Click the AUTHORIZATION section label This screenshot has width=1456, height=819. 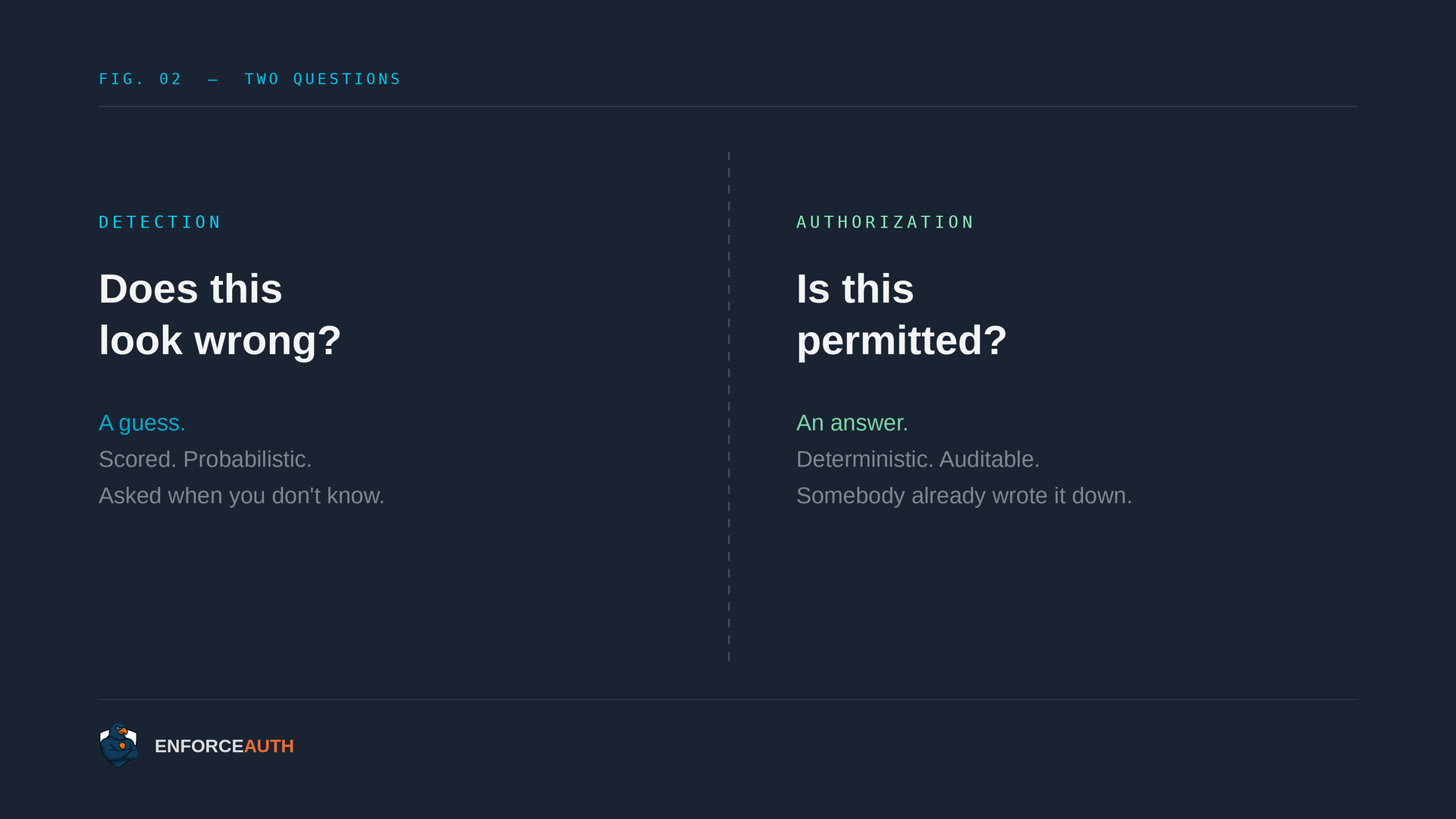885,222
